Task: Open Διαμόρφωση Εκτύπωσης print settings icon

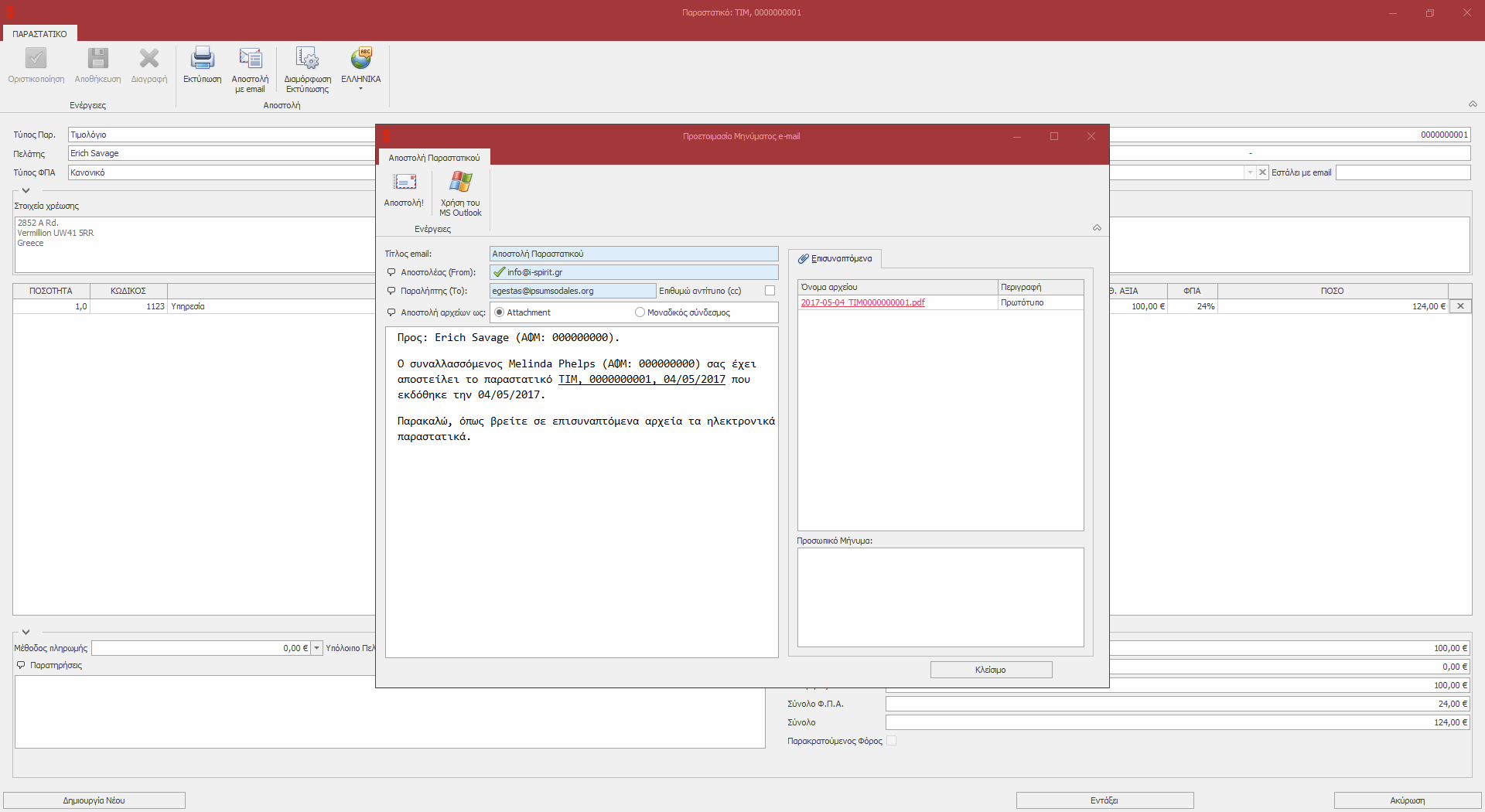Action: coord(307,59)
